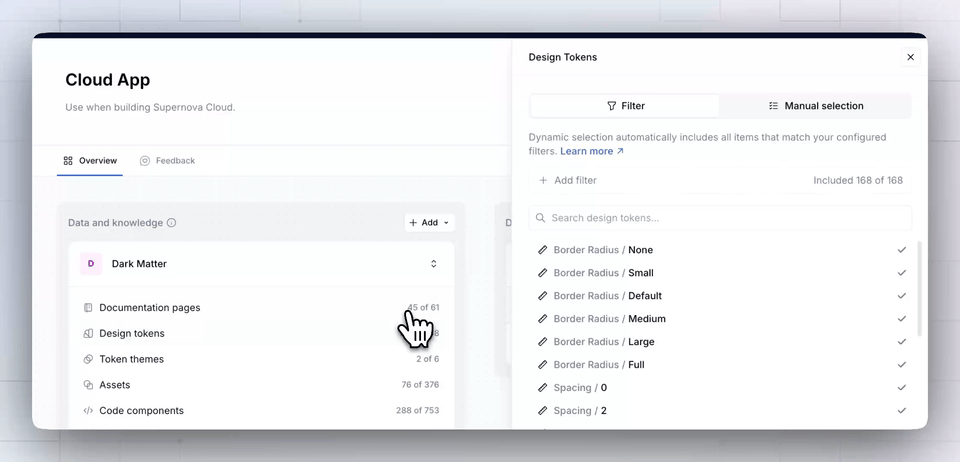
Task: Switch to Manual selection tab
Action: point(816,106)
